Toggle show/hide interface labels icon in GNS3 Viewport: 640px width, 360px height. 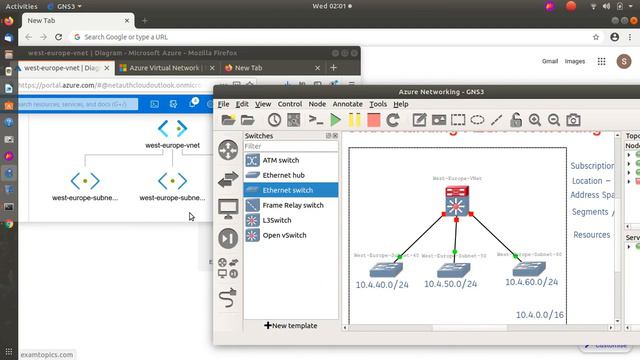[293, 120]
